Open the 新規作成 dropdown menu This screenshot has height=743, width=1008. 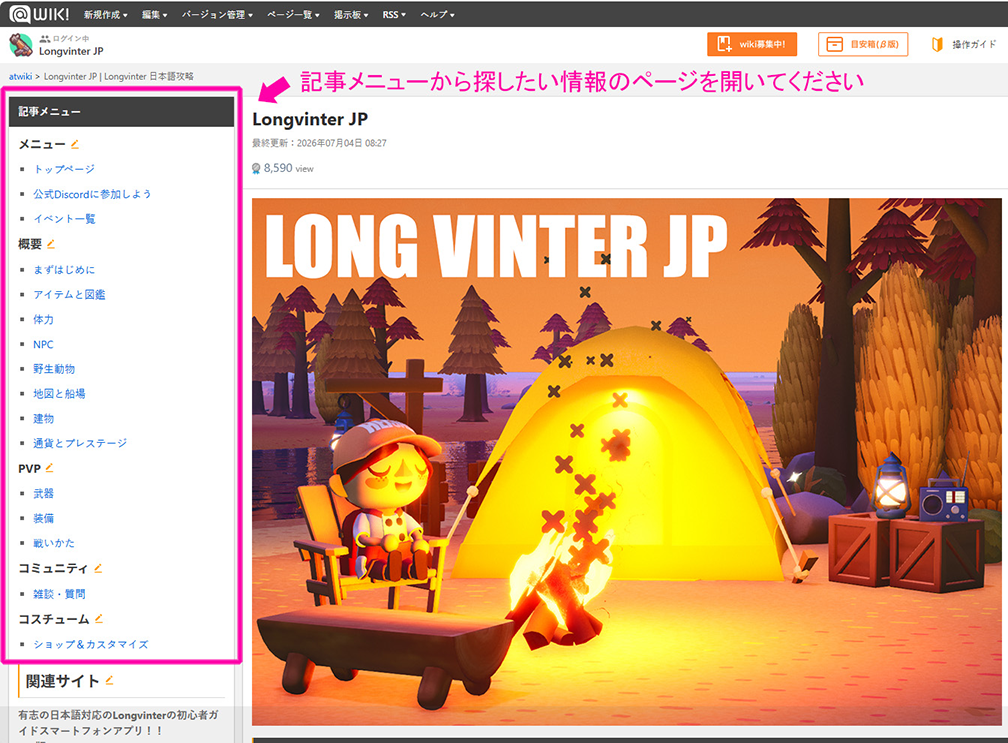coord(105,14)
